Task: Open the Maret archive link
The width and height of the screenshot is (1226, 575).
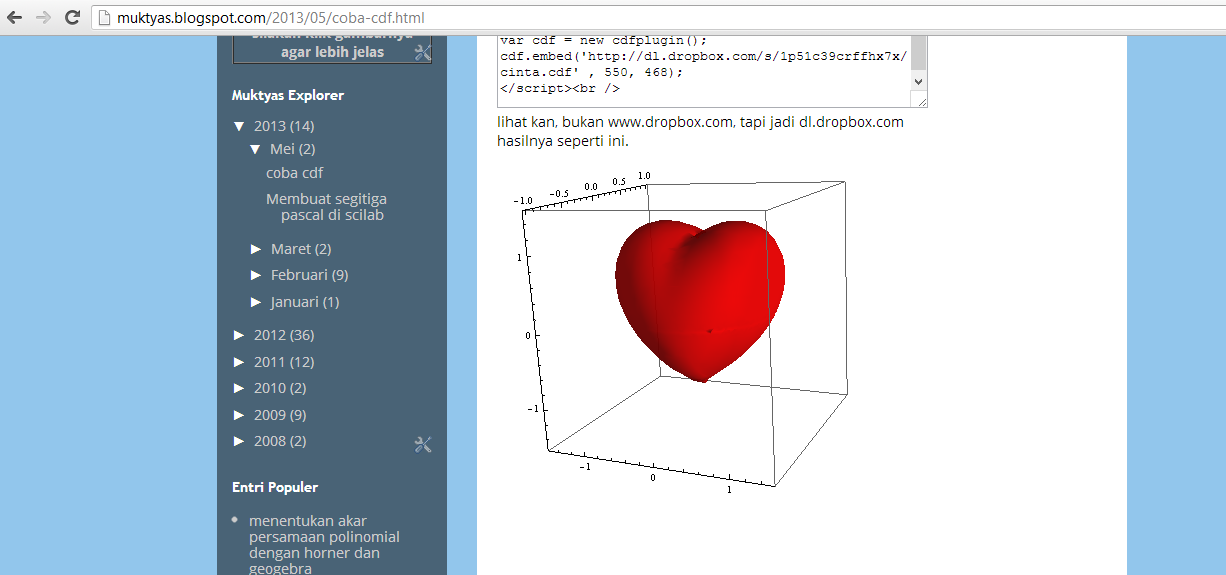Action: (x=291, y=248)
